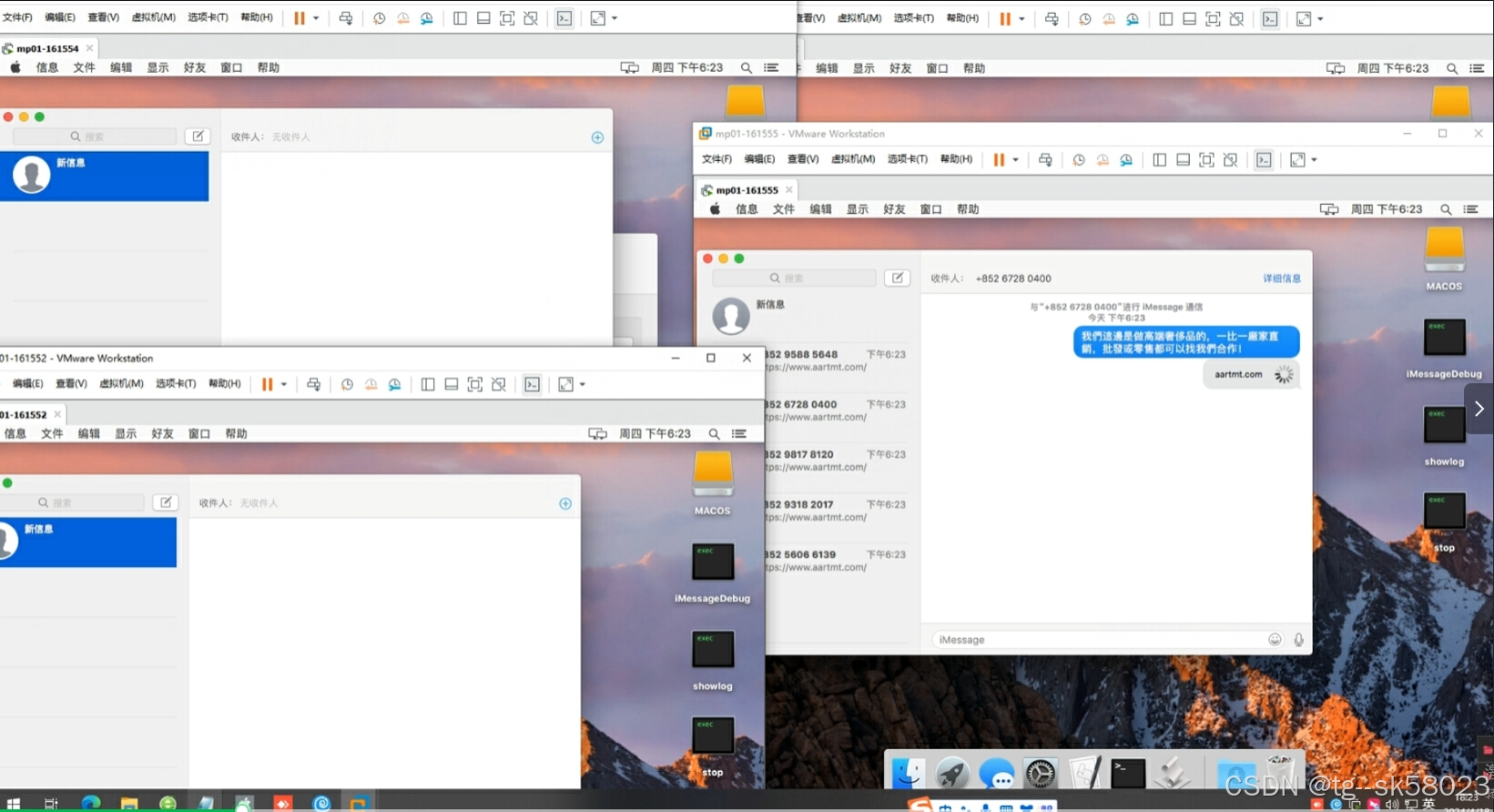Screen dimensions: 1494x812
Task: Toggle console view icon in mp01-161554 window
Action: (564, 18)
